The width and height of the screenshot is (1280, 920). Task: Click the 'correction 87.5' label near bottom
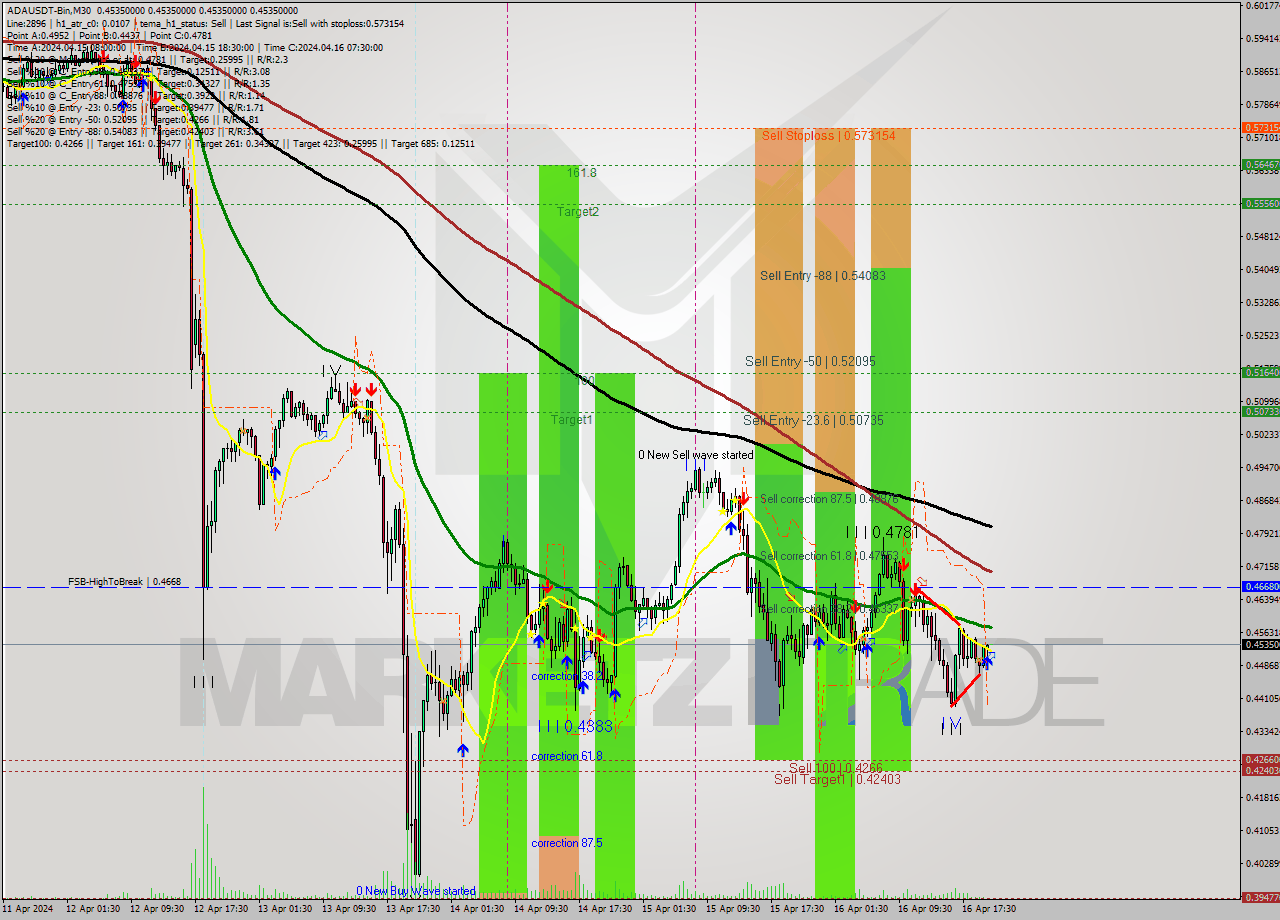(566, 843)
